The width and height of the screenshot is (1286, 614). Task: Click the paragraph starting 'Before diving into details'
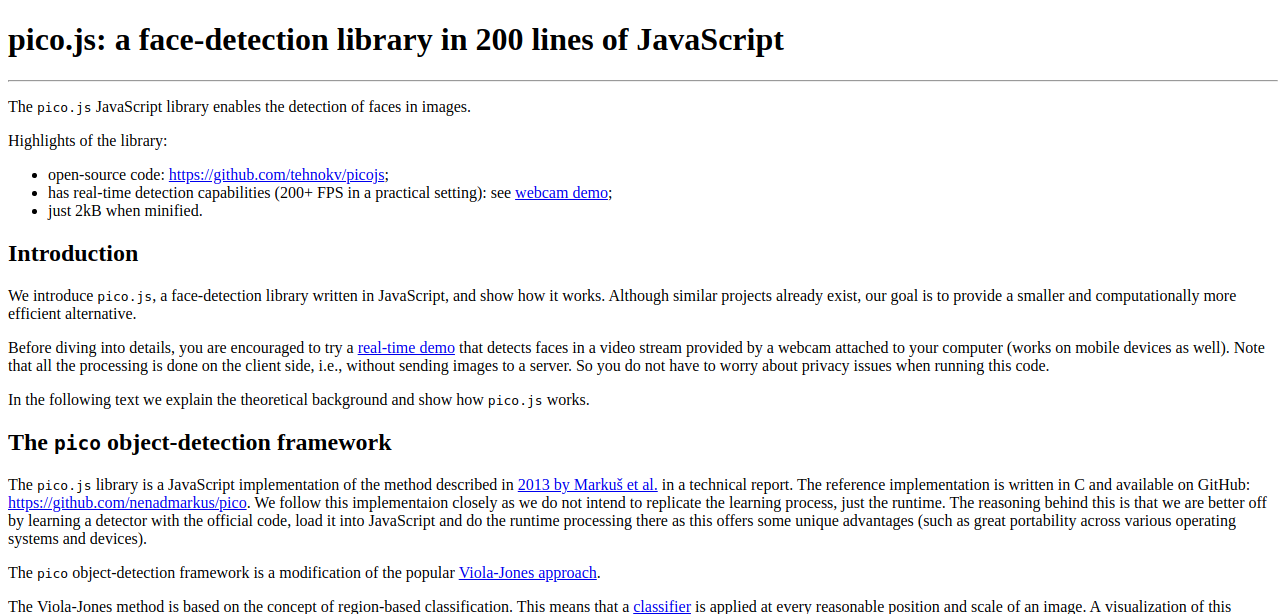[636, 357]
